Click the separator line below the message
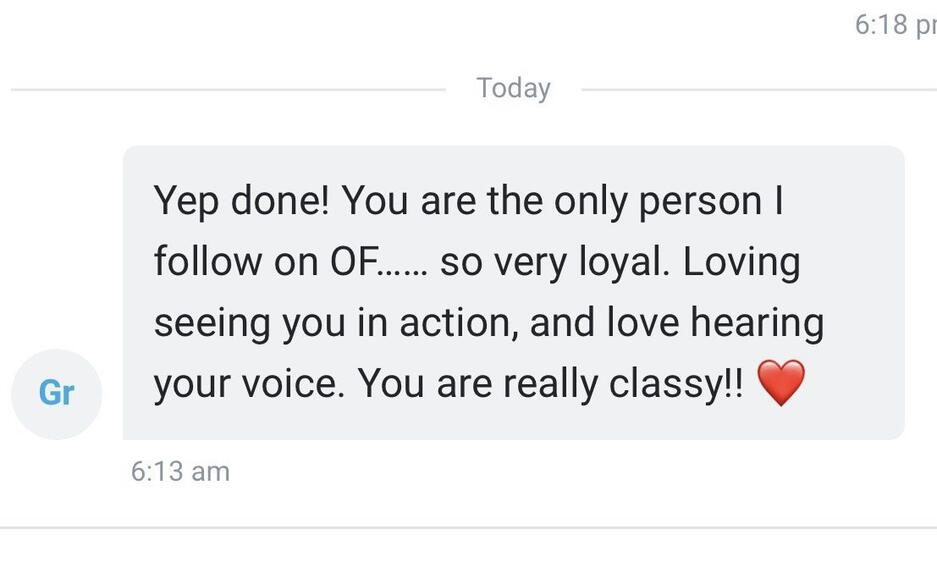 coord(468,527)
